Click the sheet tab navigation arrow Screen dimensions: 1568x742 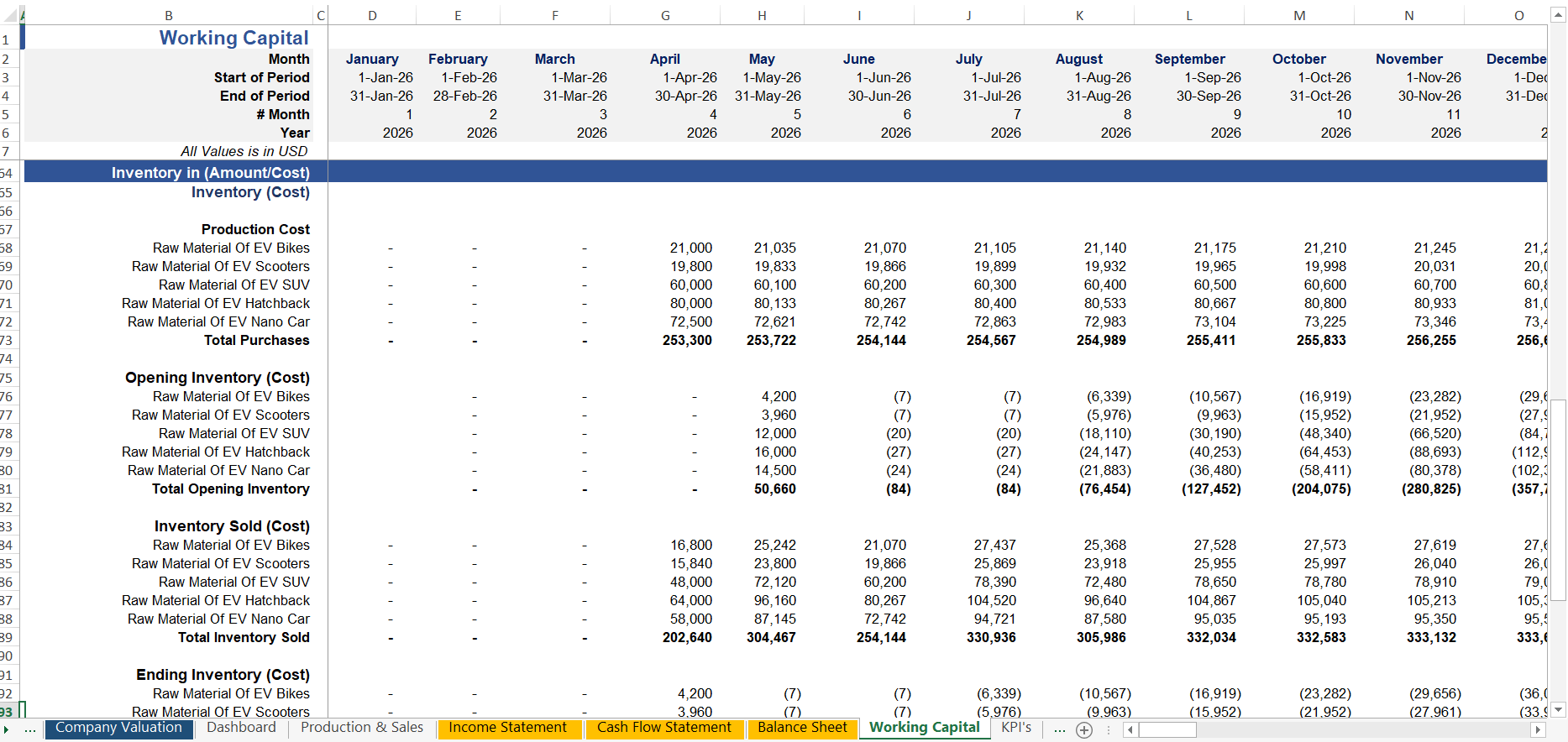point(7,730)
